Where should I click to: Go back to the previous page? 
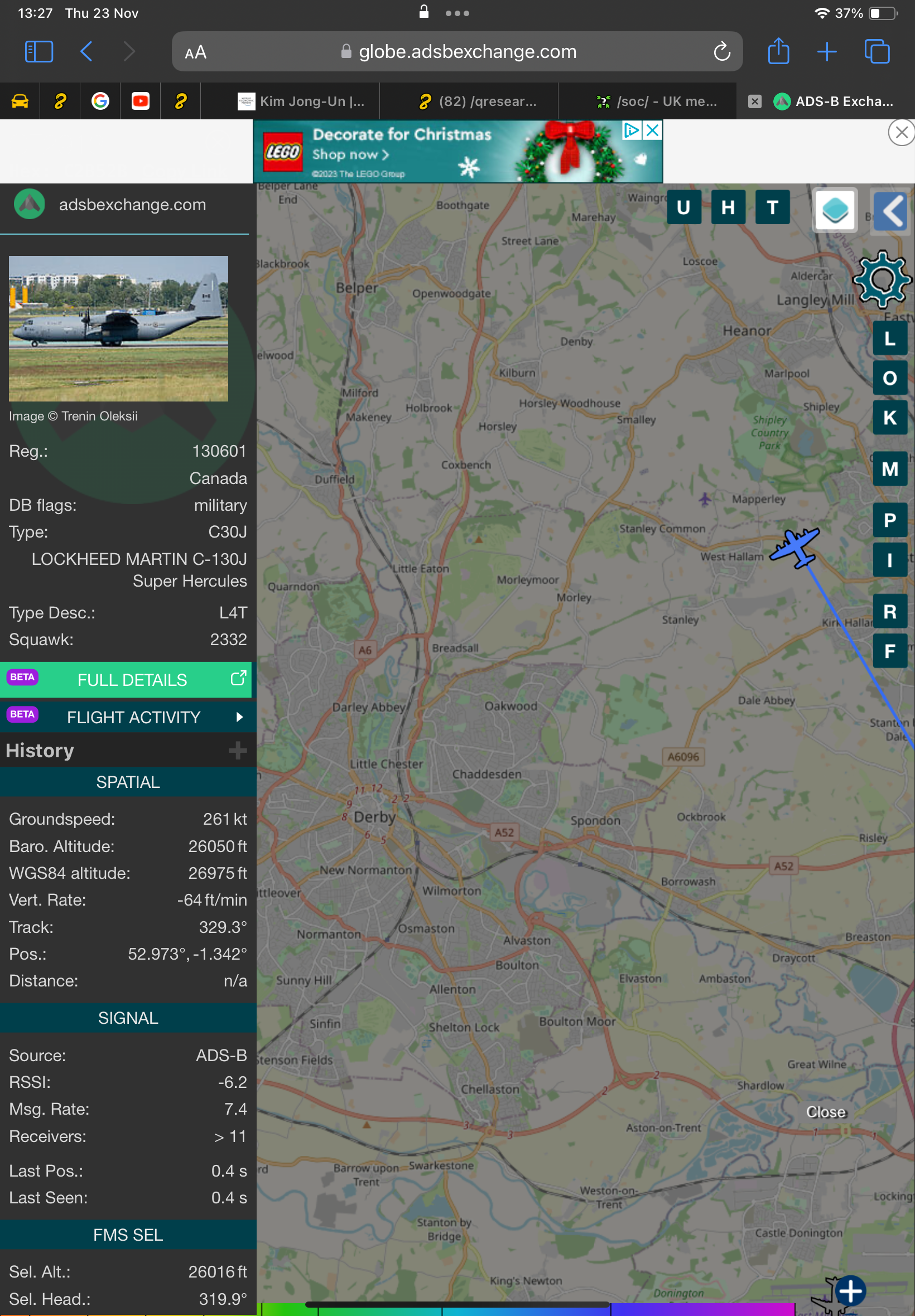[86, 51]
